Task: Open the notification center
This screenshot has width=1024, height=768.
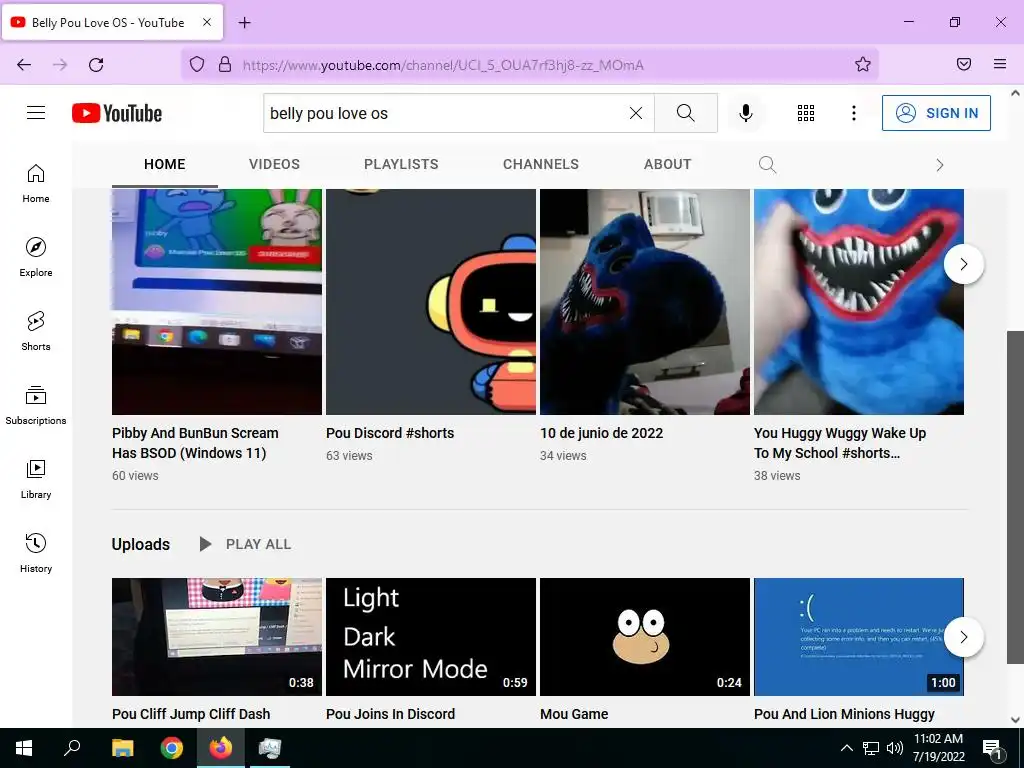Action: pyautogui.click(x=991, y=749)
